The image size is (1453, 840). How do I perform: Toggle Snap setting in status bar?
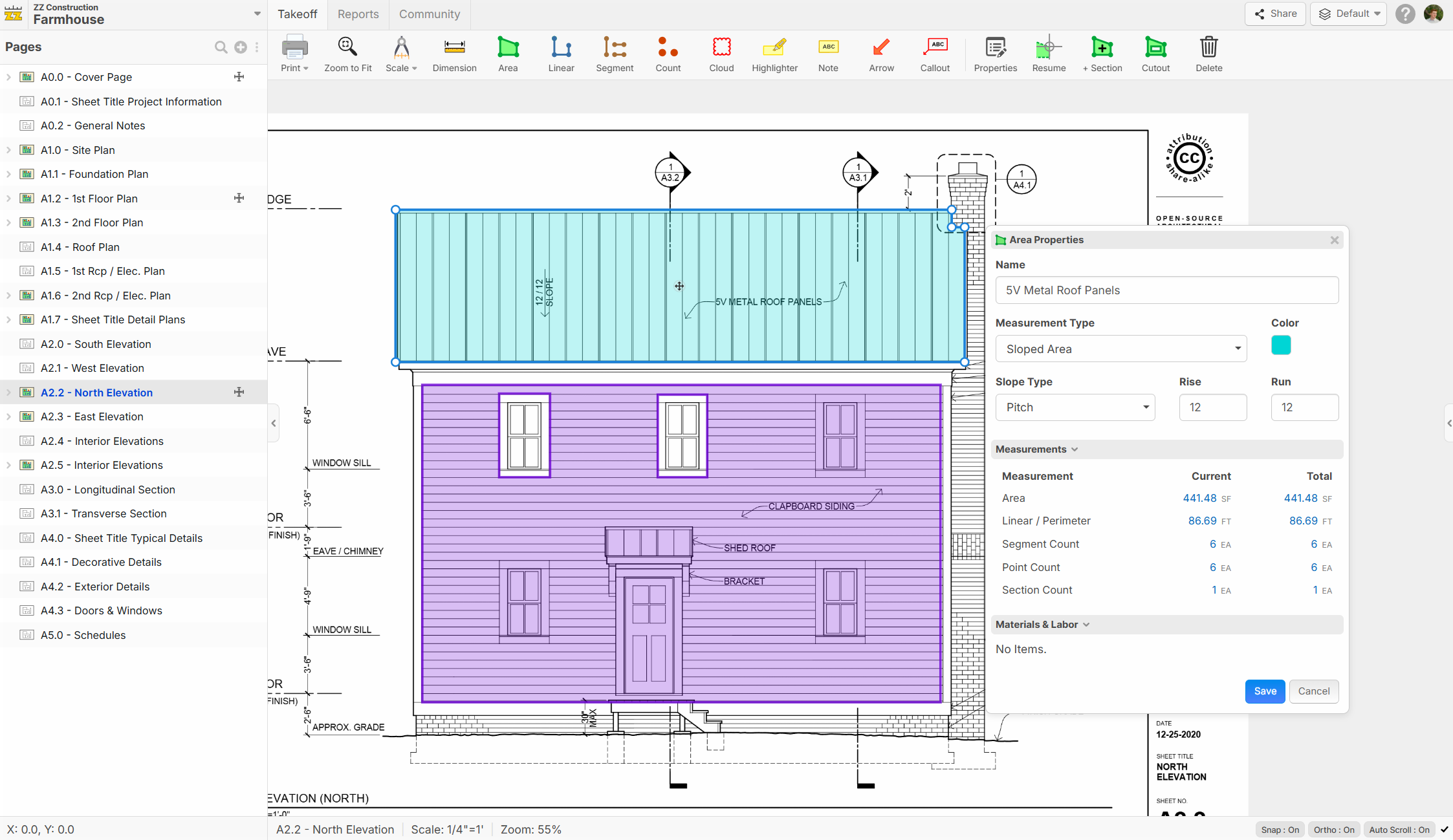[x=1280, y=830]
